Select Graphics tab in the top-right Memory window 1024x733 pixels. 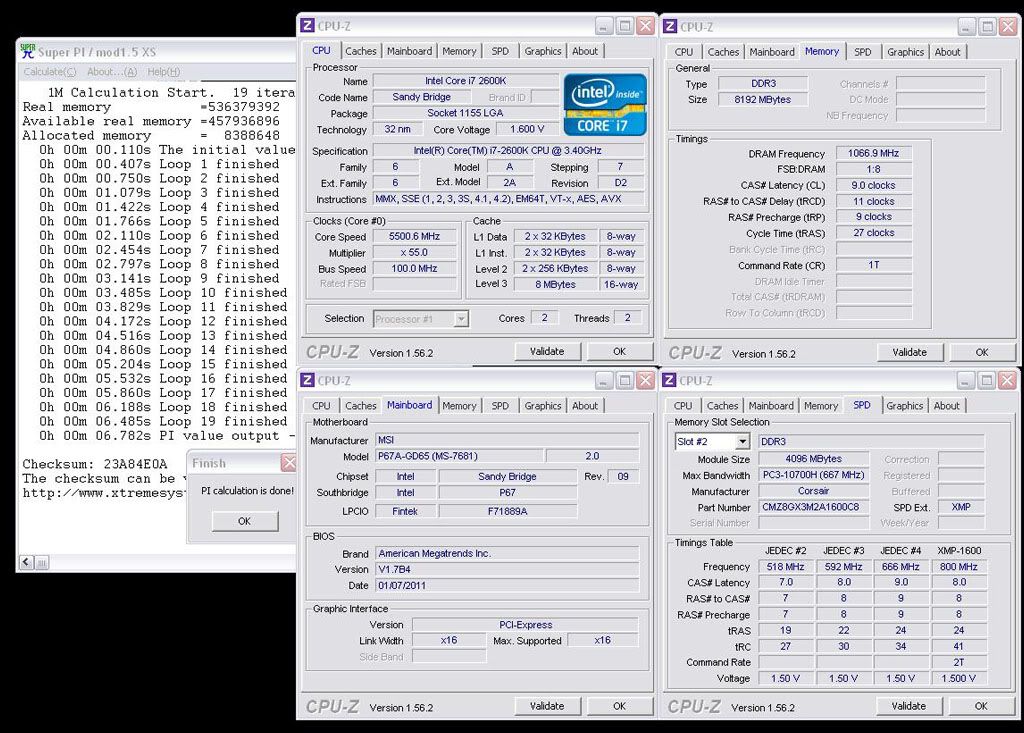pyautogui.click(x=905, y=52)
